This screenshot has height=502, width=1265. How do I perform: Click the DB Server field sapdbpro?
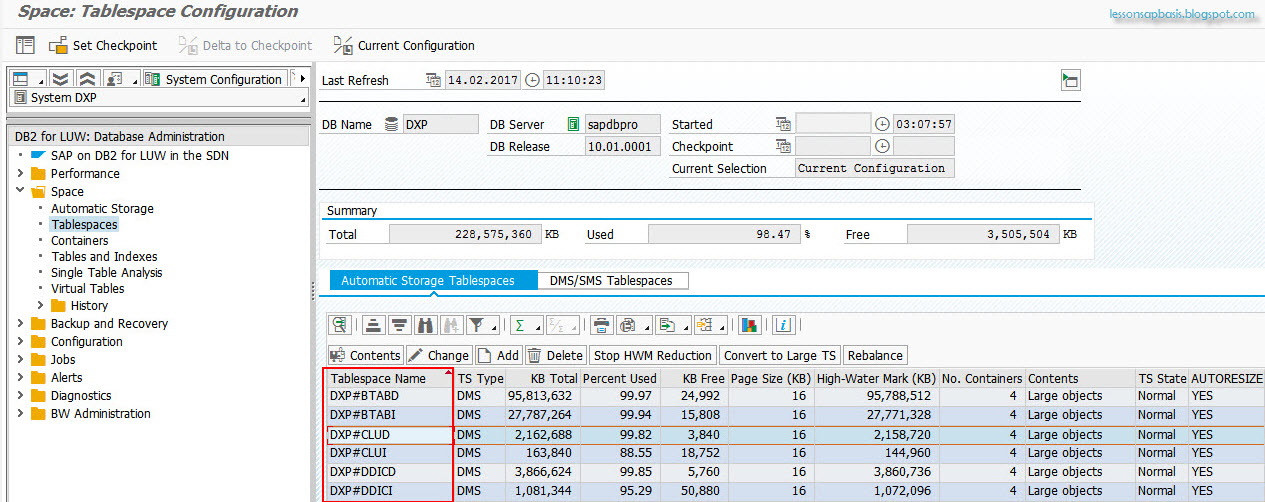click(x=624, y=124)
